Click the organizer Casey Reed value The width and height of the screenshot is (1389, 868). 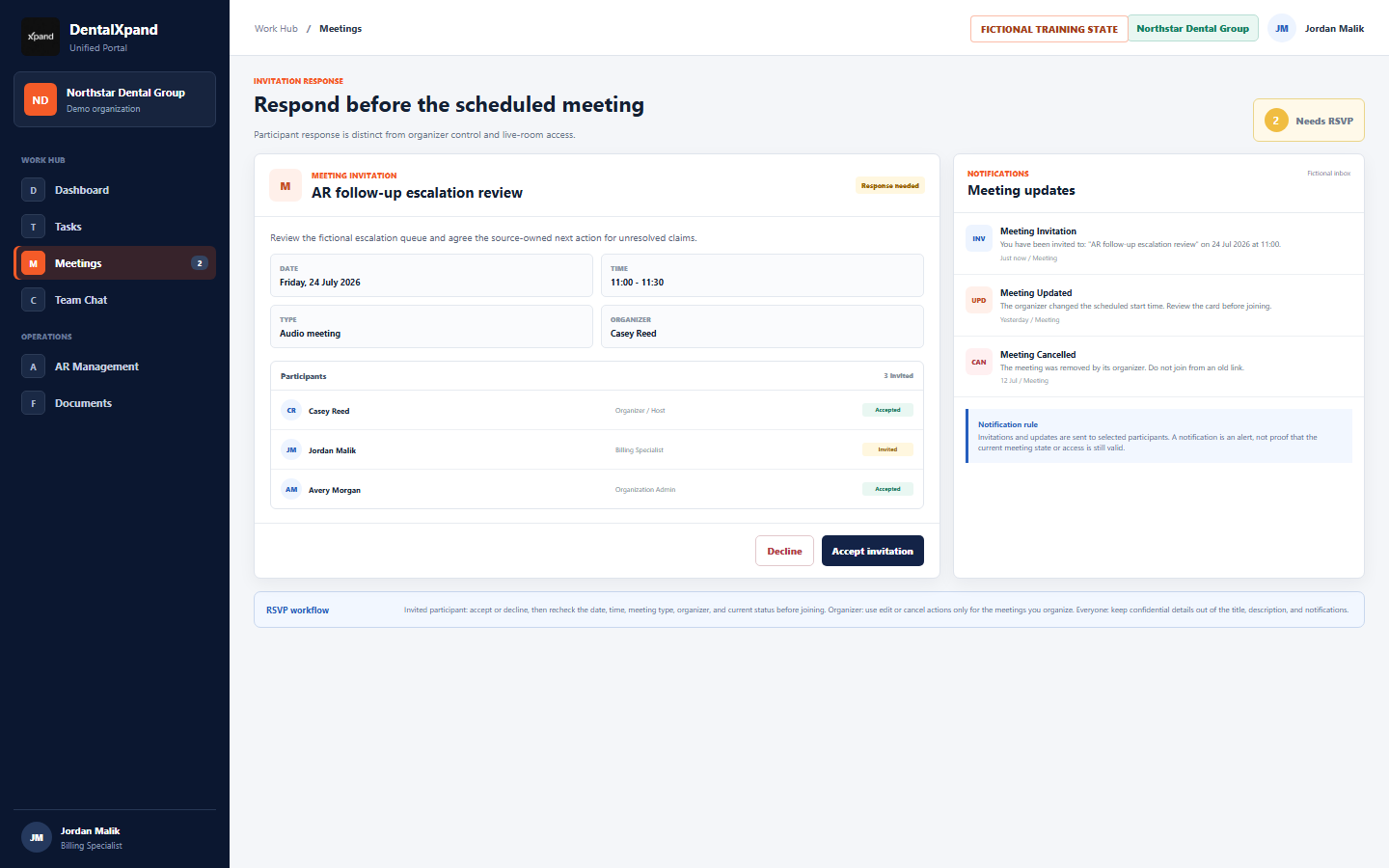point(633,334)
